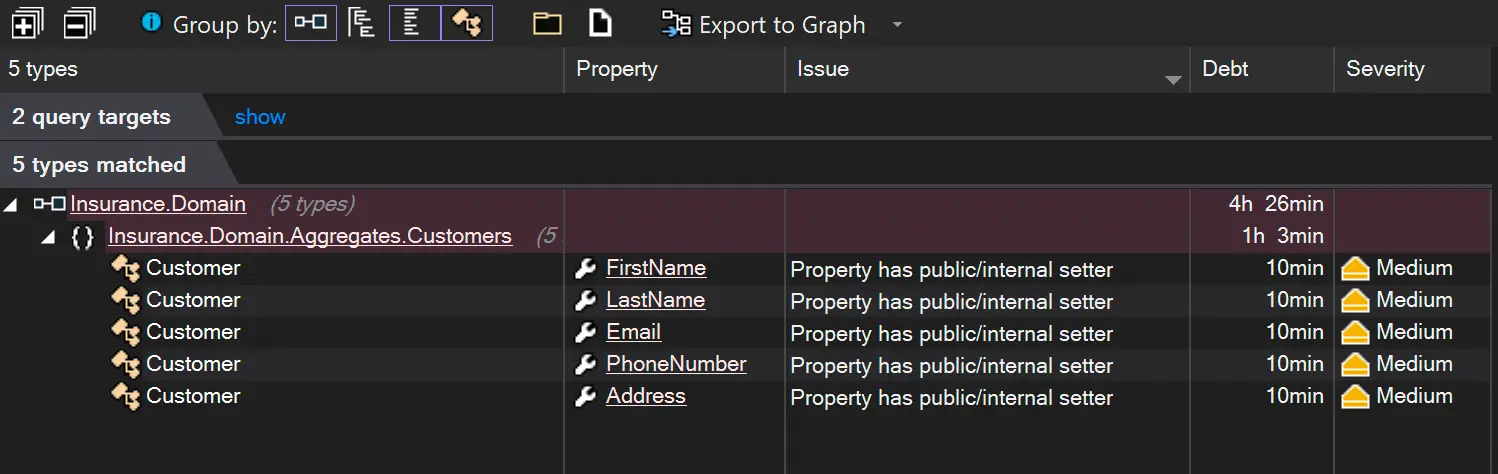Click the Medium severity icon in Email row

1355,333
